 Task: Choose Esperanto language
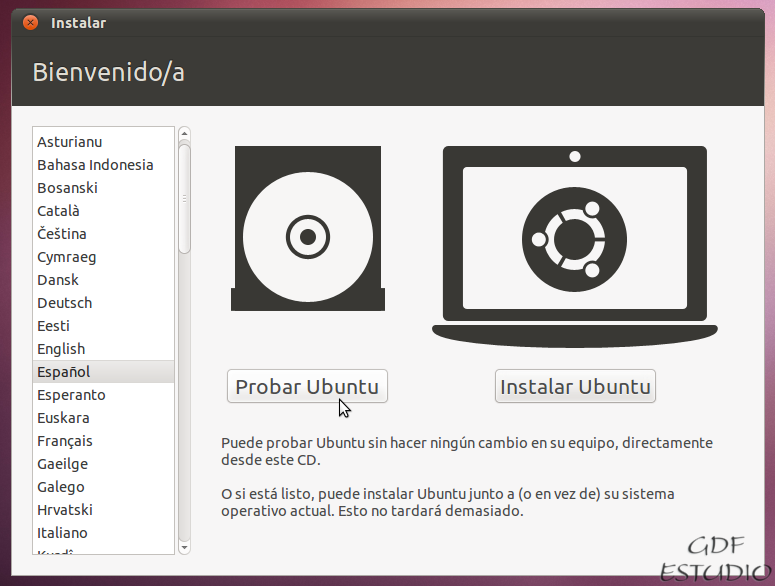(x=103, y=395)
